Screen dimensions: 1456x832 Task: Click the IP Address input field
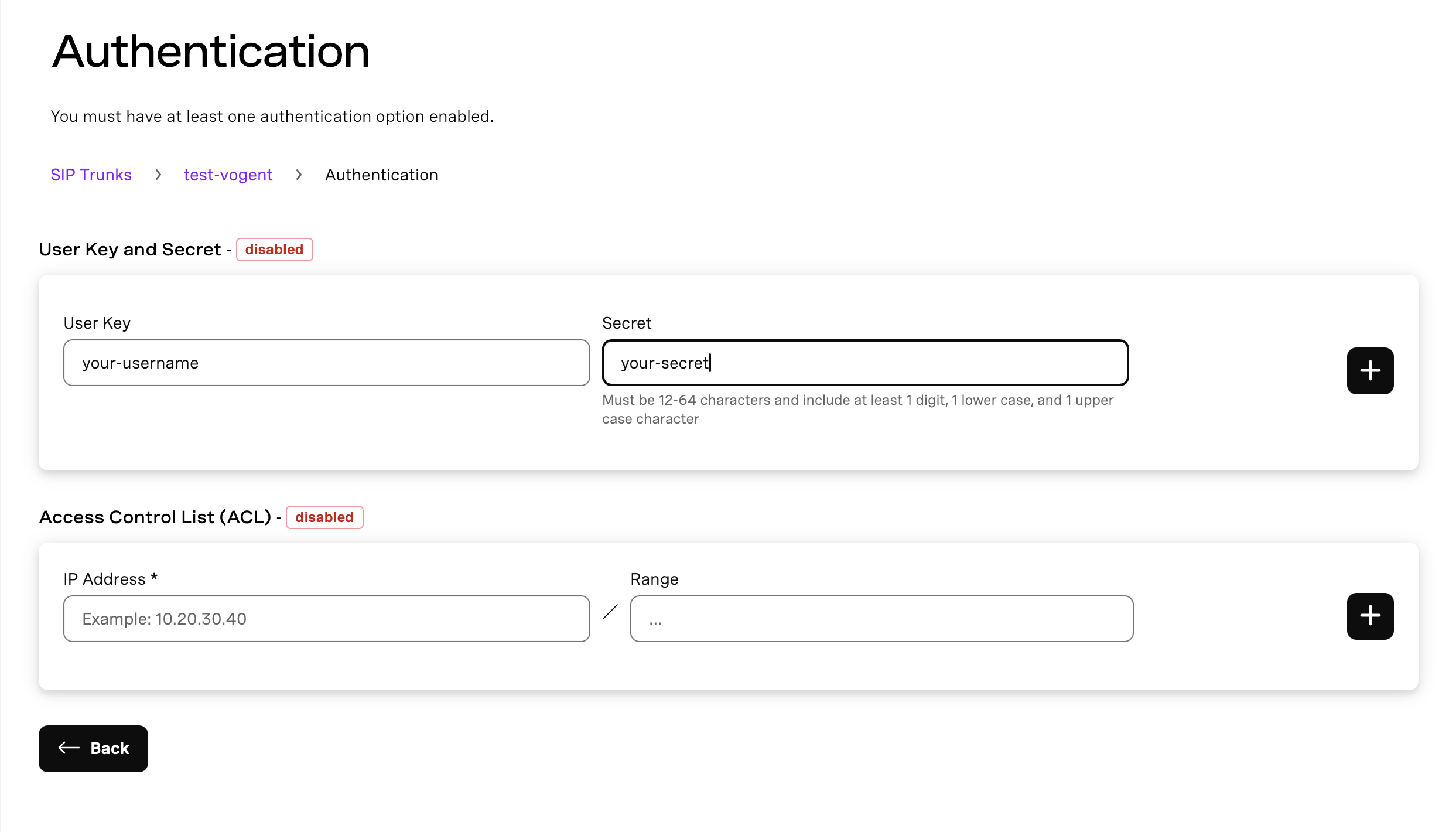coord(326,619)
